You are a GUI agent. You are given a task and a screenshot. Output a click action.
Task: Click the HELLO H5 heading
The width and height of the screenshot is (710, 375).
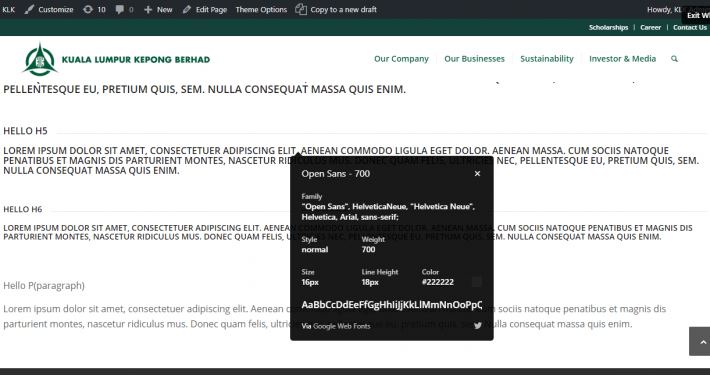[25, 131]
